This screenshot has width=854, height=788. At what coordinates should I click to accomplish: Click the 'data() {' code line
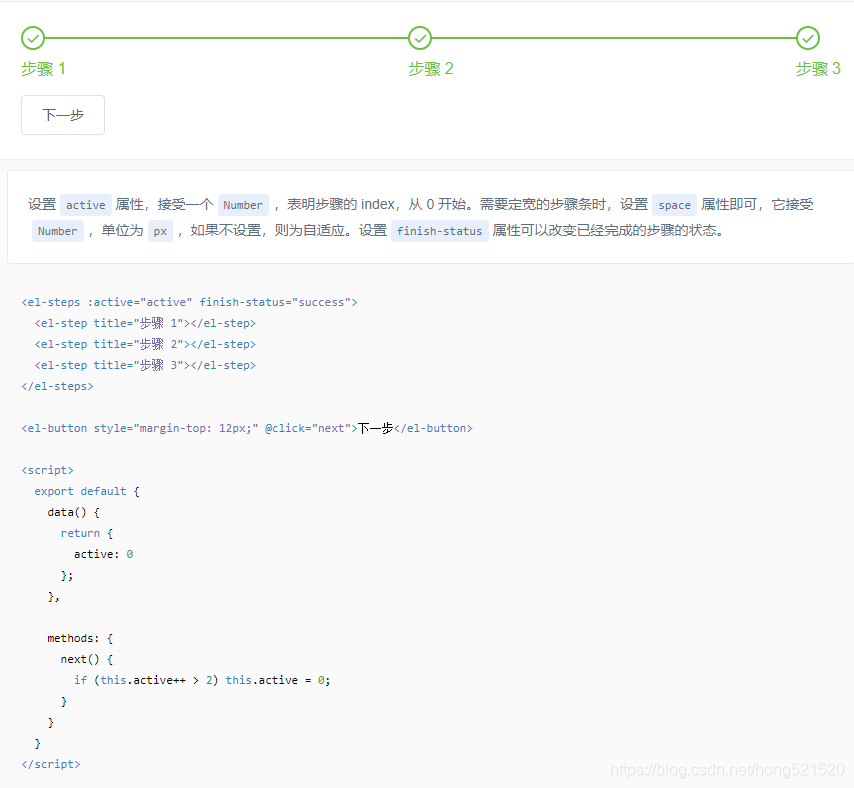[74, 512]
